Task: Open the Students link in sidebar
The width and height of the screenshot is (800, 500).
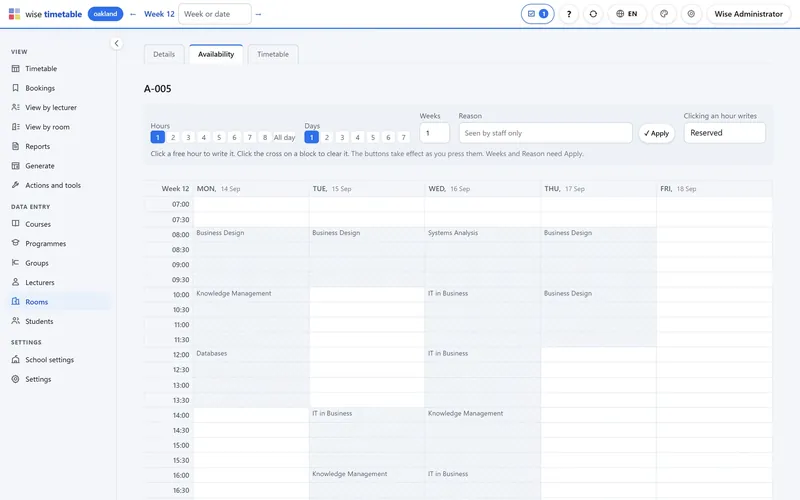Action: pos(39,321)
